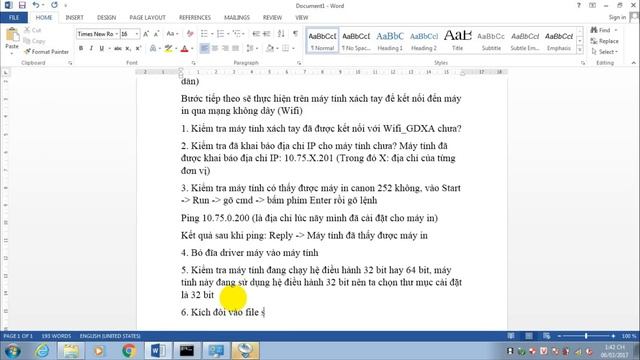The width and height of the screenshot is (640, 360).
Task: Switch to the DESIGN tab
Action: (x=107, y=18)
